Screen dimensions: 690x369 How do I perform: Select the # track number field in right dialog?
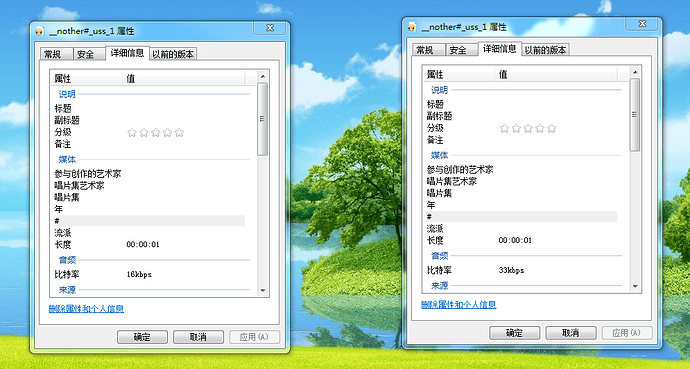pyautogui.click(x=521, y=216)
